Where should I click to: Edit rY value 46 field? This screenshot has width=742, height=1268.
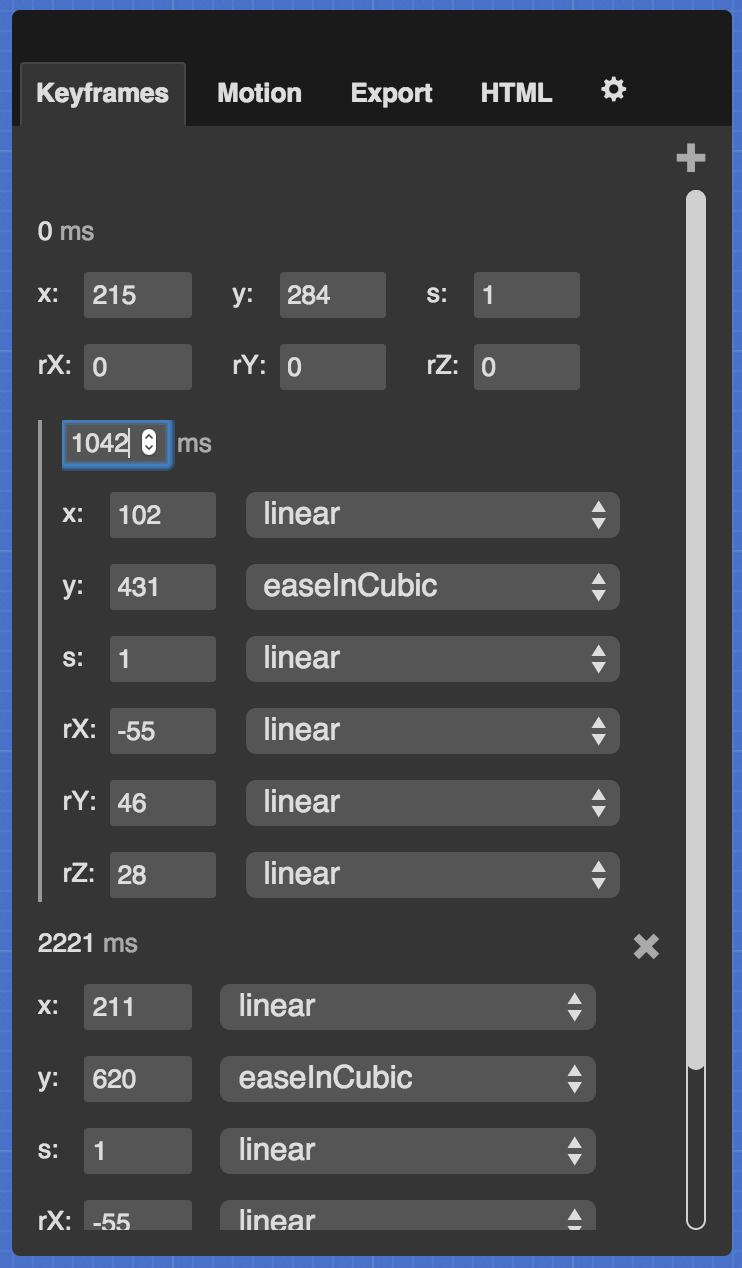tap(162, 803)
